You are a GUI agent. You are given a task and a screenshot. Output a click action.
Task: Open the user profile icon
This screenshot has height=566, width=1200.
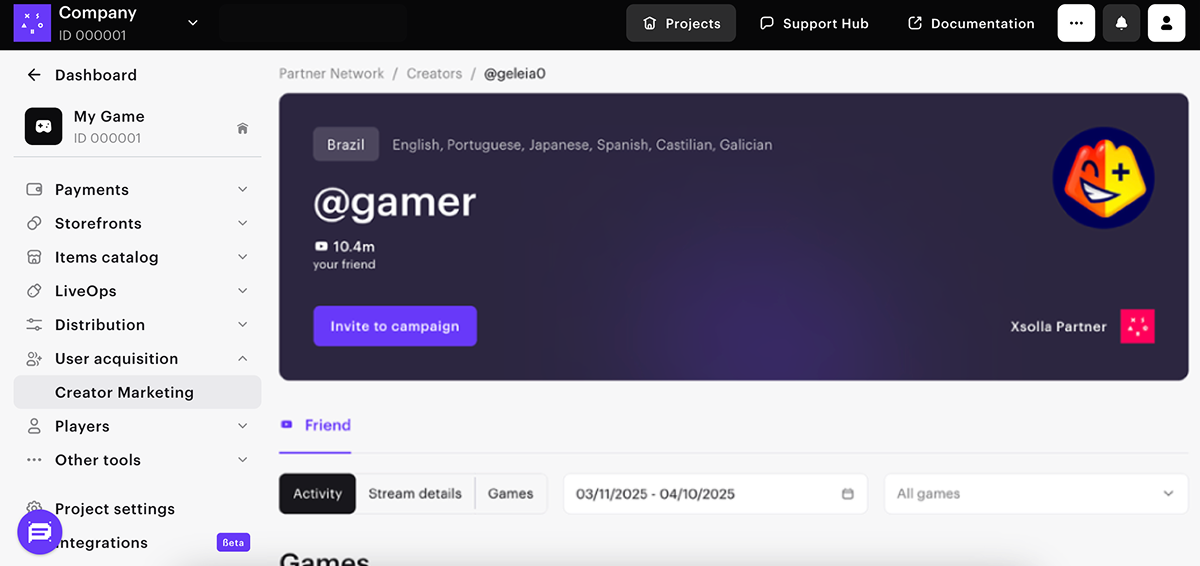point(1166,23)
